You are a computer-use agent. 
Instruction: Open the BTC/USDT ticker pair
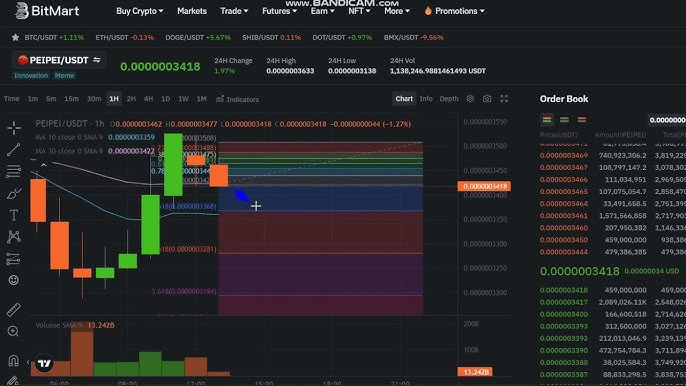click(x=54, y=38)
